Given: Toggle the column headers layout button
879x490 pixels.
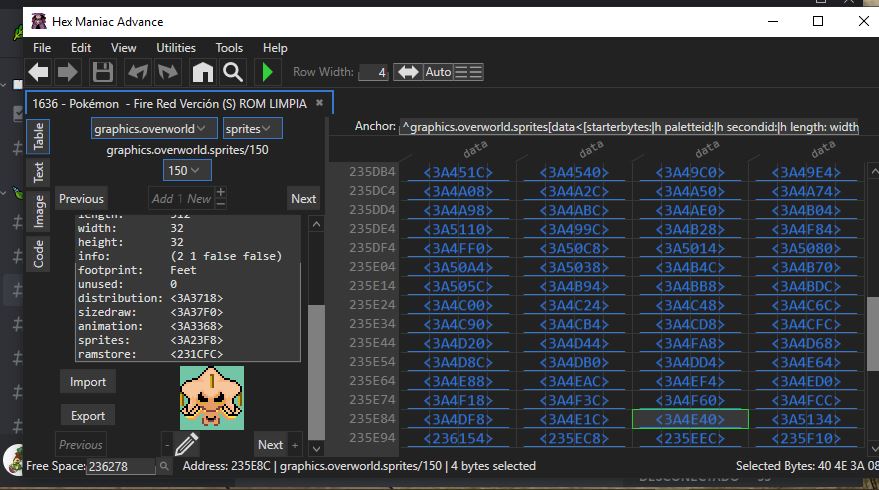Looking at the screenshot, I should 469,72.
